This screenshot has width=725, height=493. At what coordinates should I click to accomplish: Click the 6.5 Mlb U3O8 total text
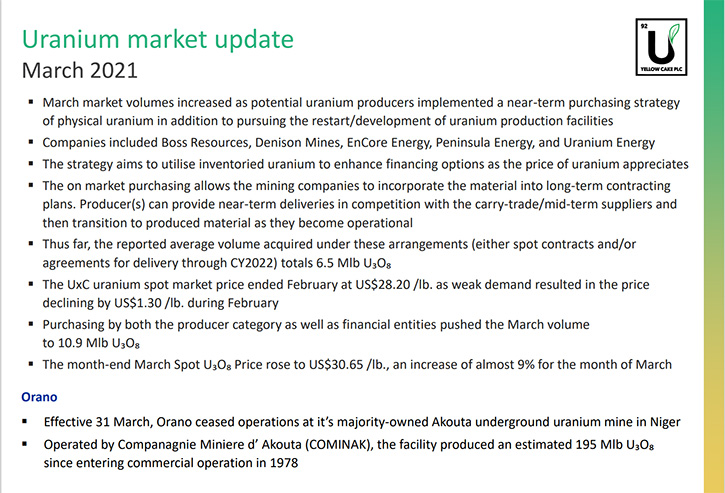354,263
